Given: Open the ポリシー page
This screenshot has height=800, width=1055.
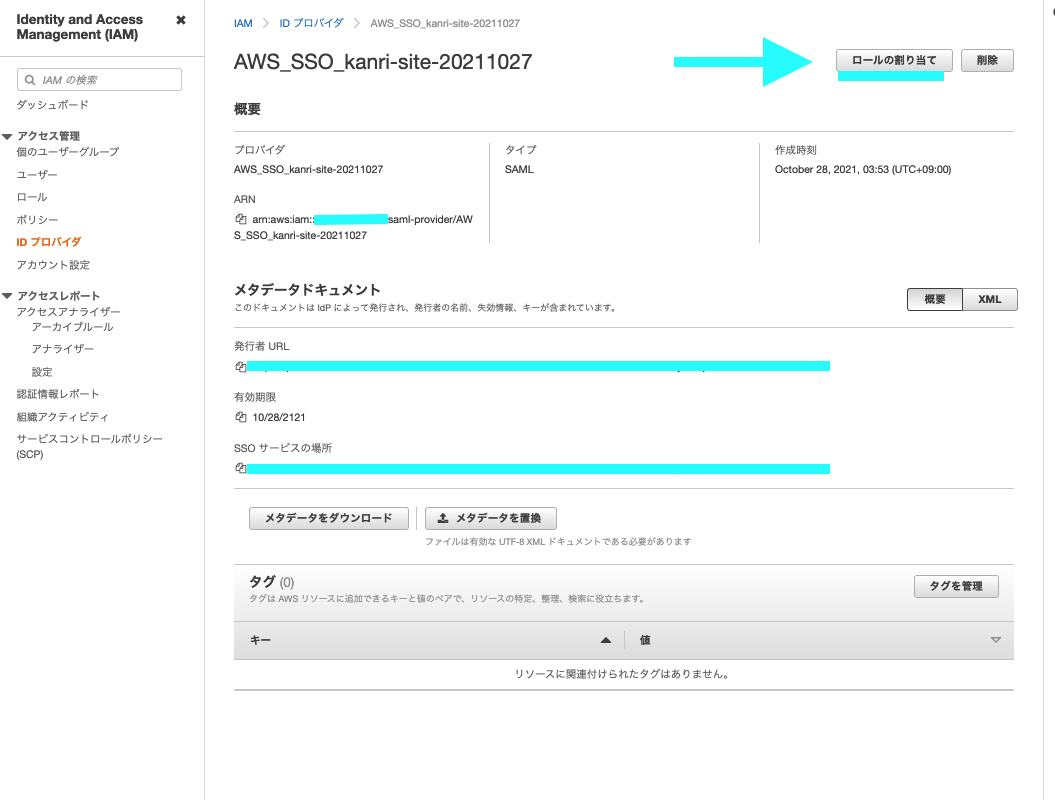Looking at the screenshot, I should pos(37,219).
